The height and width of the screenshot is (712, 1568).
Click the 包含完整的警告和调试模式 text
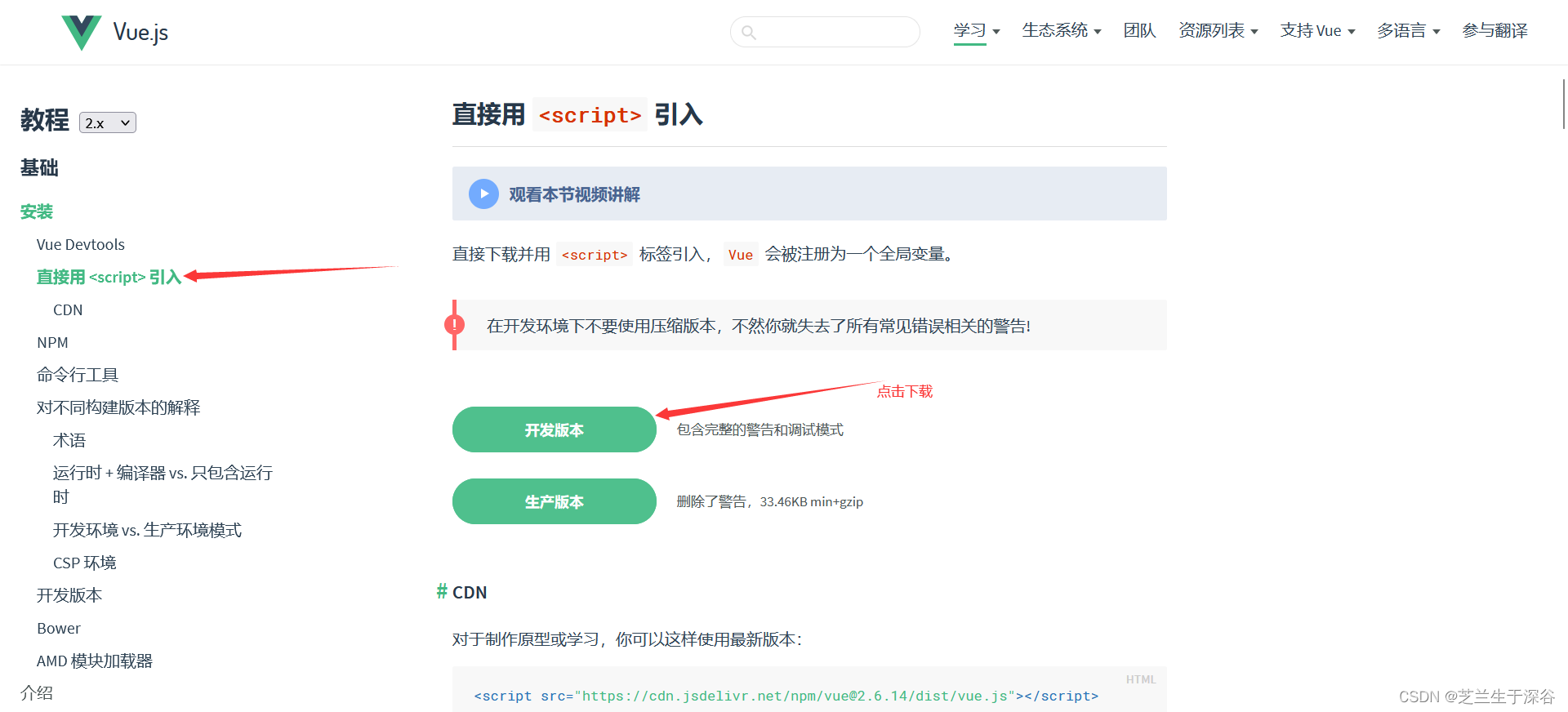(x=759, y=429)
